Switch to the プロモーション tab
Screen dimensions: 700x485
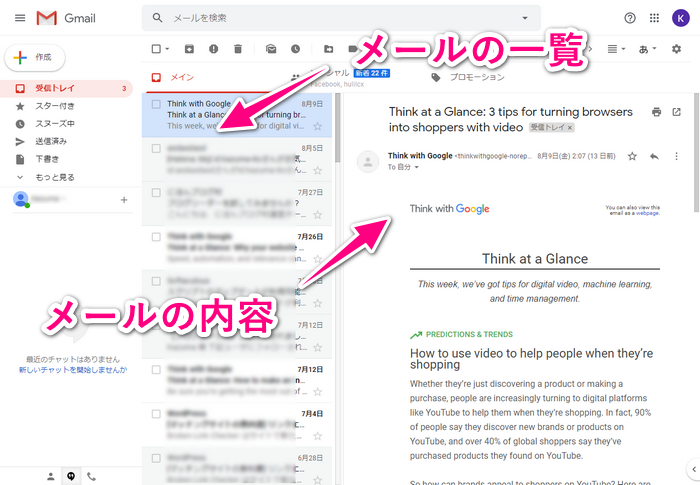[x=477, y=77]
